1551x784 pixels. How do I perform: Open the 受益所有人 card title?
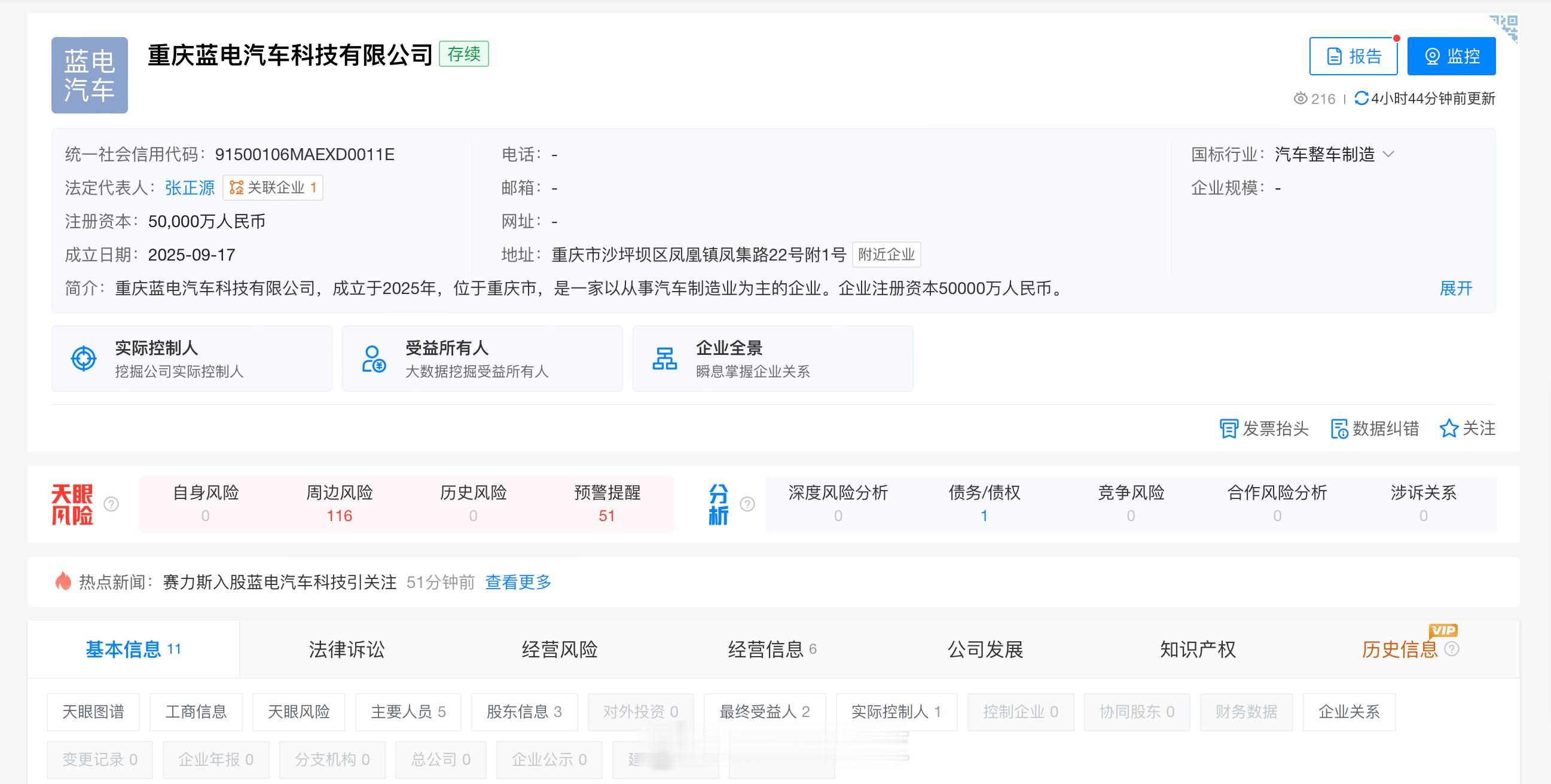(x=447, y=348)
